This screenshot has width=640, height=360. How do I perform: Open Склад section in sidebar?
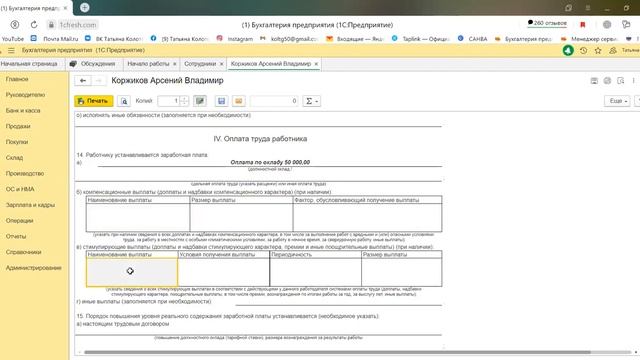pos(14,158)
